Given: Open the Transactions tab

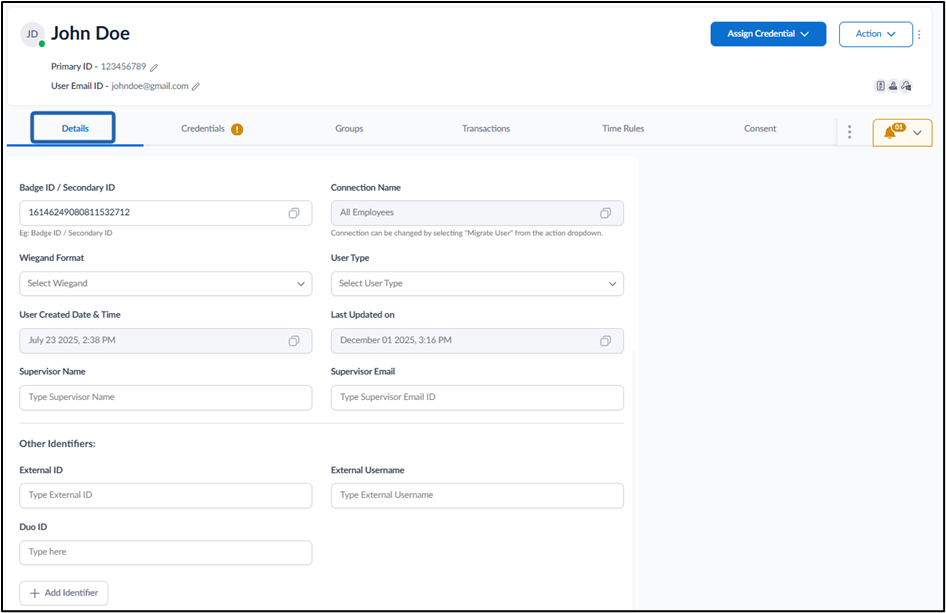Looking at the screenshot, I should pyautogui.click(x=486, y=129).
